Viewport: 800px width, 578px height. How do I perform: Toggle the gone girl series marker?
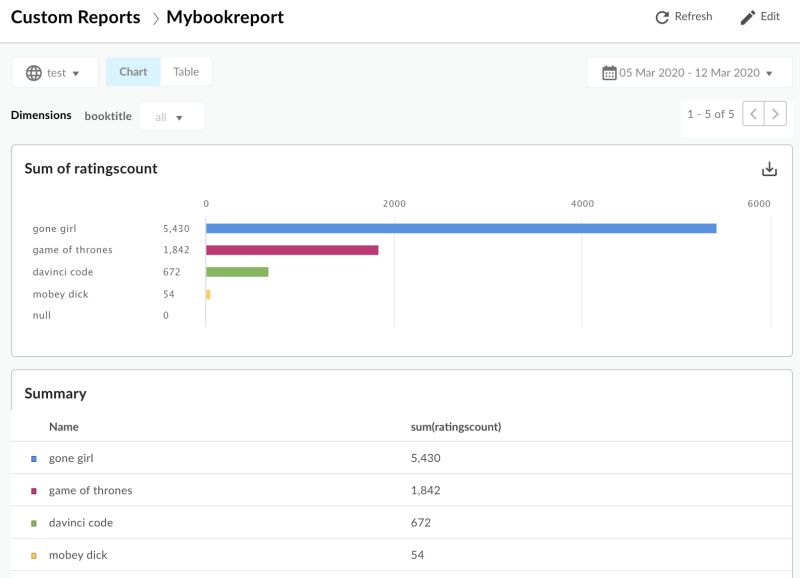[32, 458]
